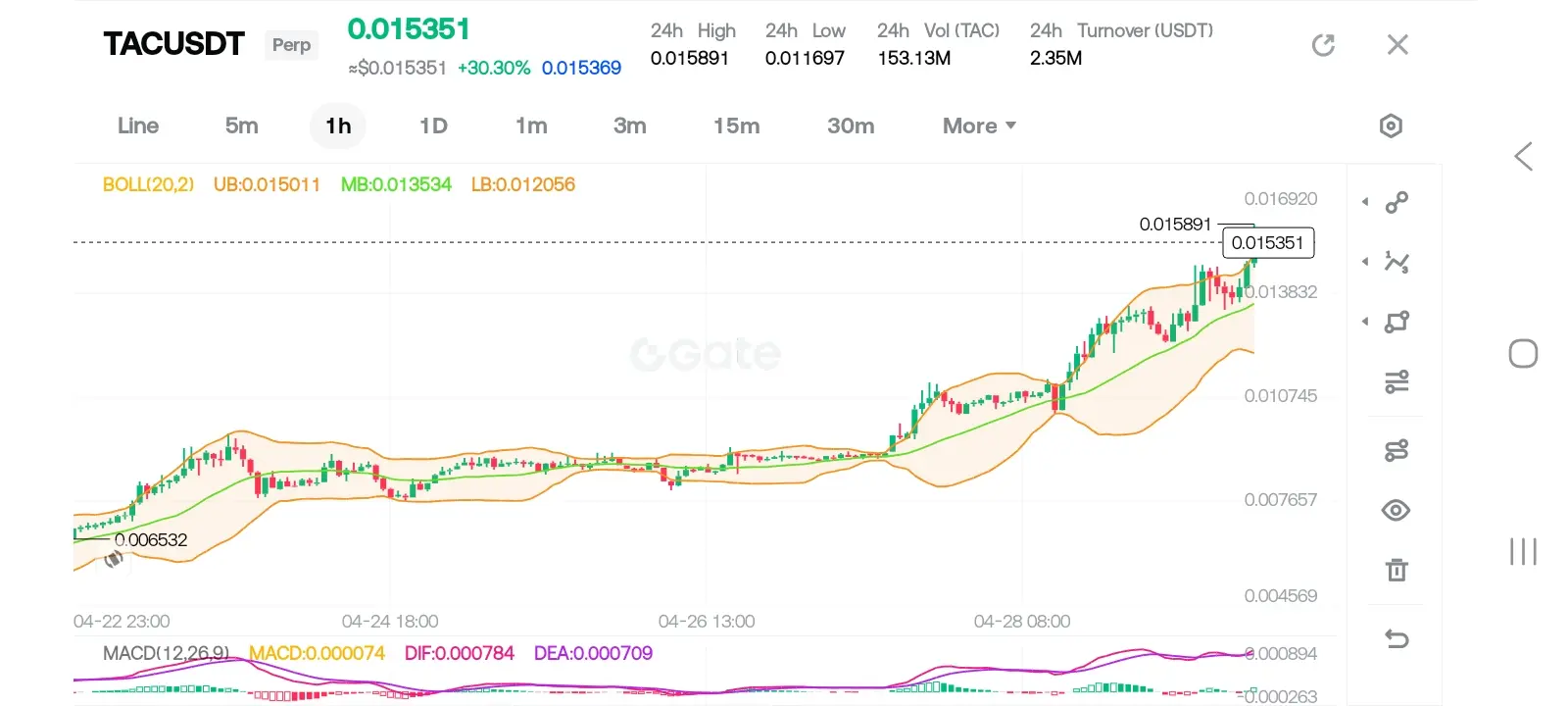Select the shape drawing tool
The height and width of the screenshot is (706, 1568).
[1396, 322]
